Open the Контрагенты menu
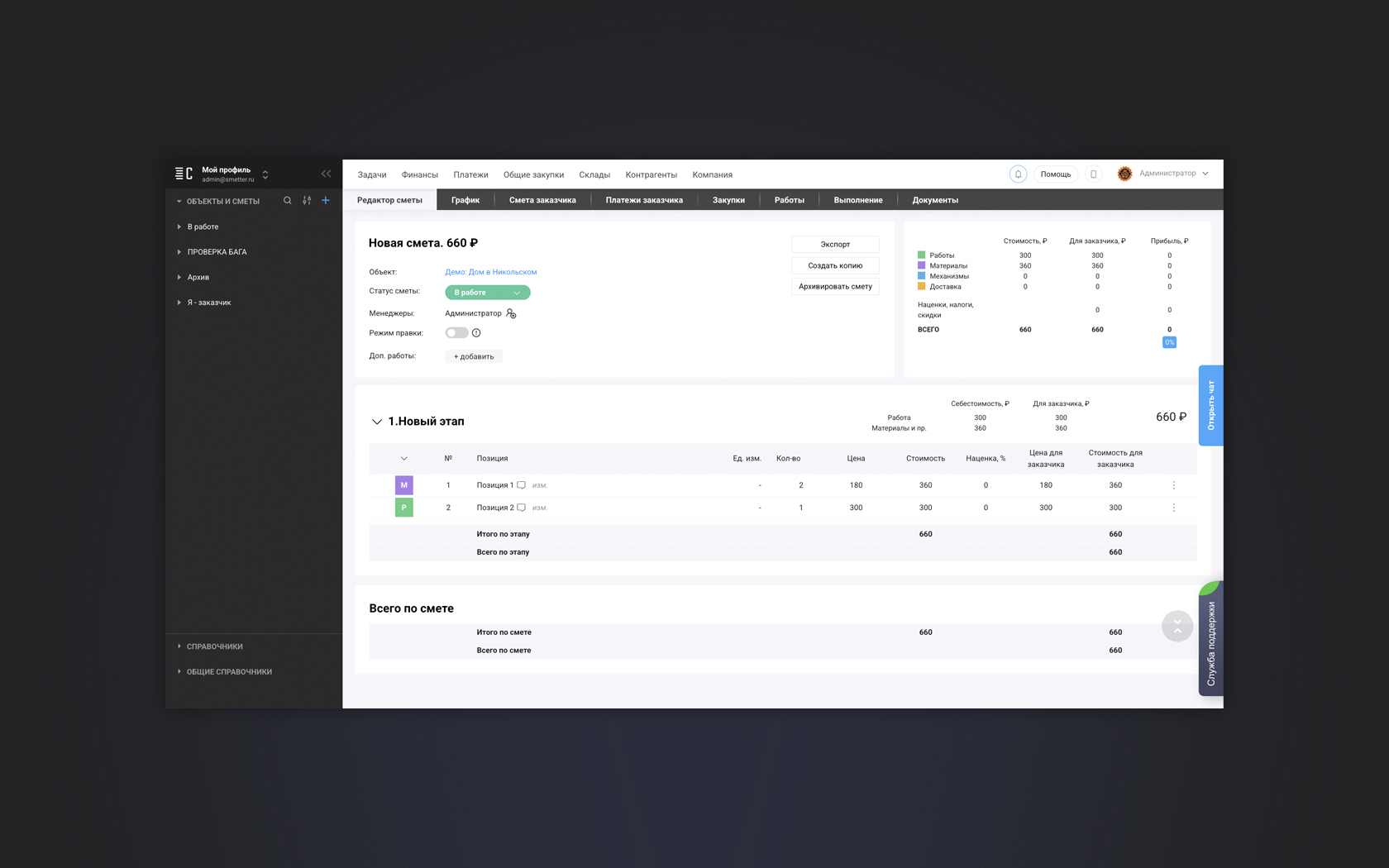 [652, 175]
